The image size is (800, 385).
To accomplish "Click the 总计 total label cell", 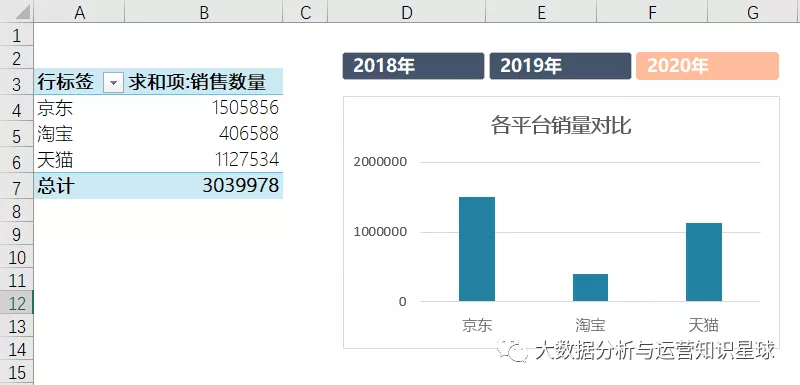I will [x=79, y=186].
